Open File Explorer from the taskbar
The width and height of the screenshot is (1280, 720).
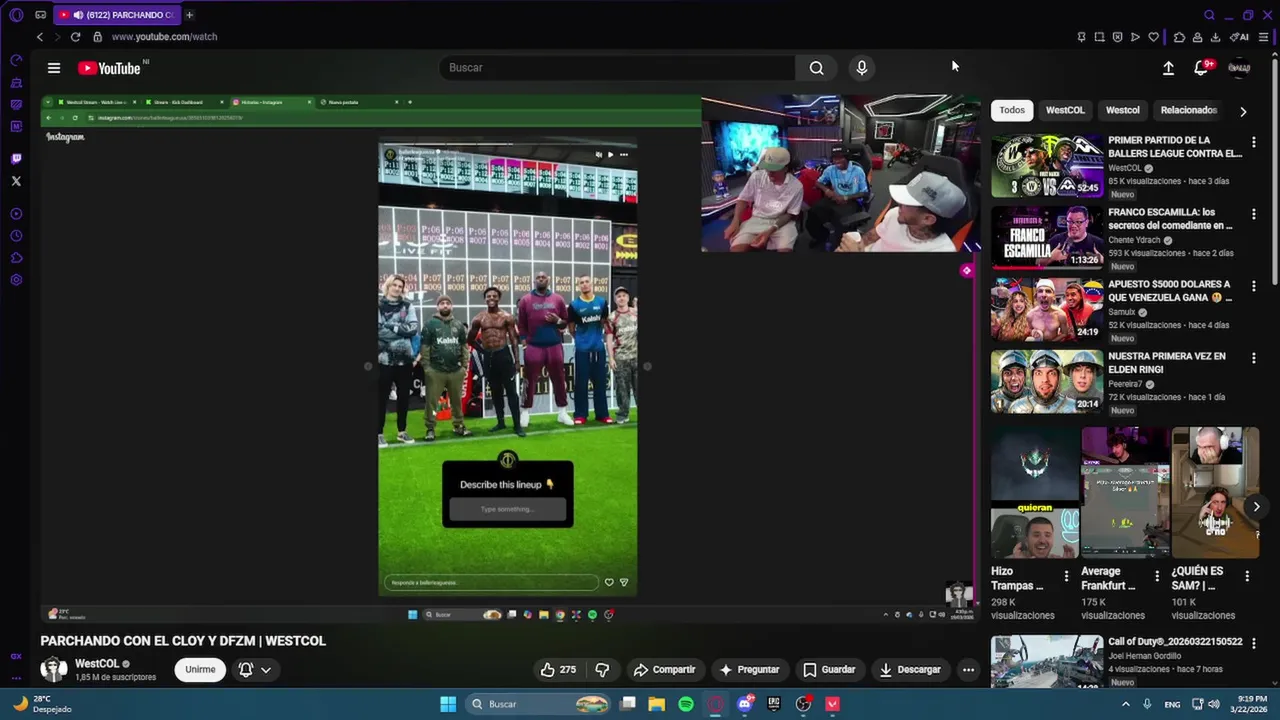[x=656, y=704]
